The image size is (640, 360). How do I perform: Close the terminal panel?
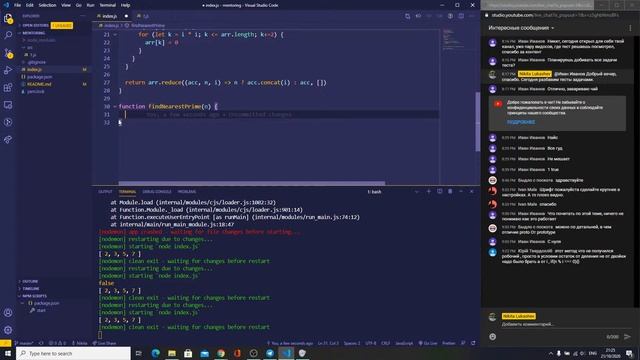click(x=472, y=191)
